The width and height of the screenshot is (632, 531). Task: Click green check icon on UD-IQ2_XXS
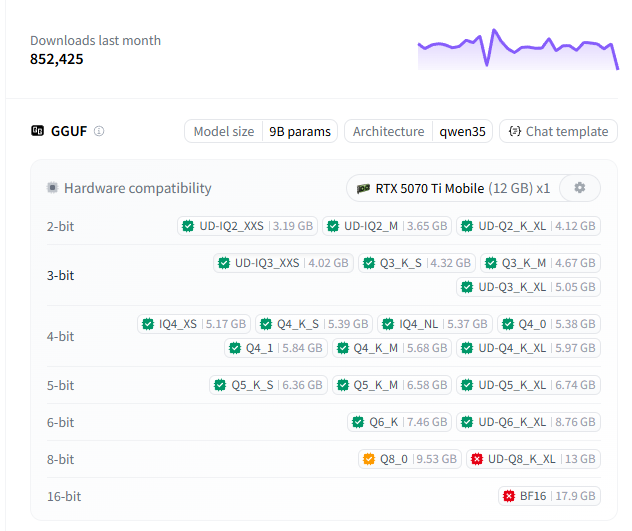(x=188, y=226)
